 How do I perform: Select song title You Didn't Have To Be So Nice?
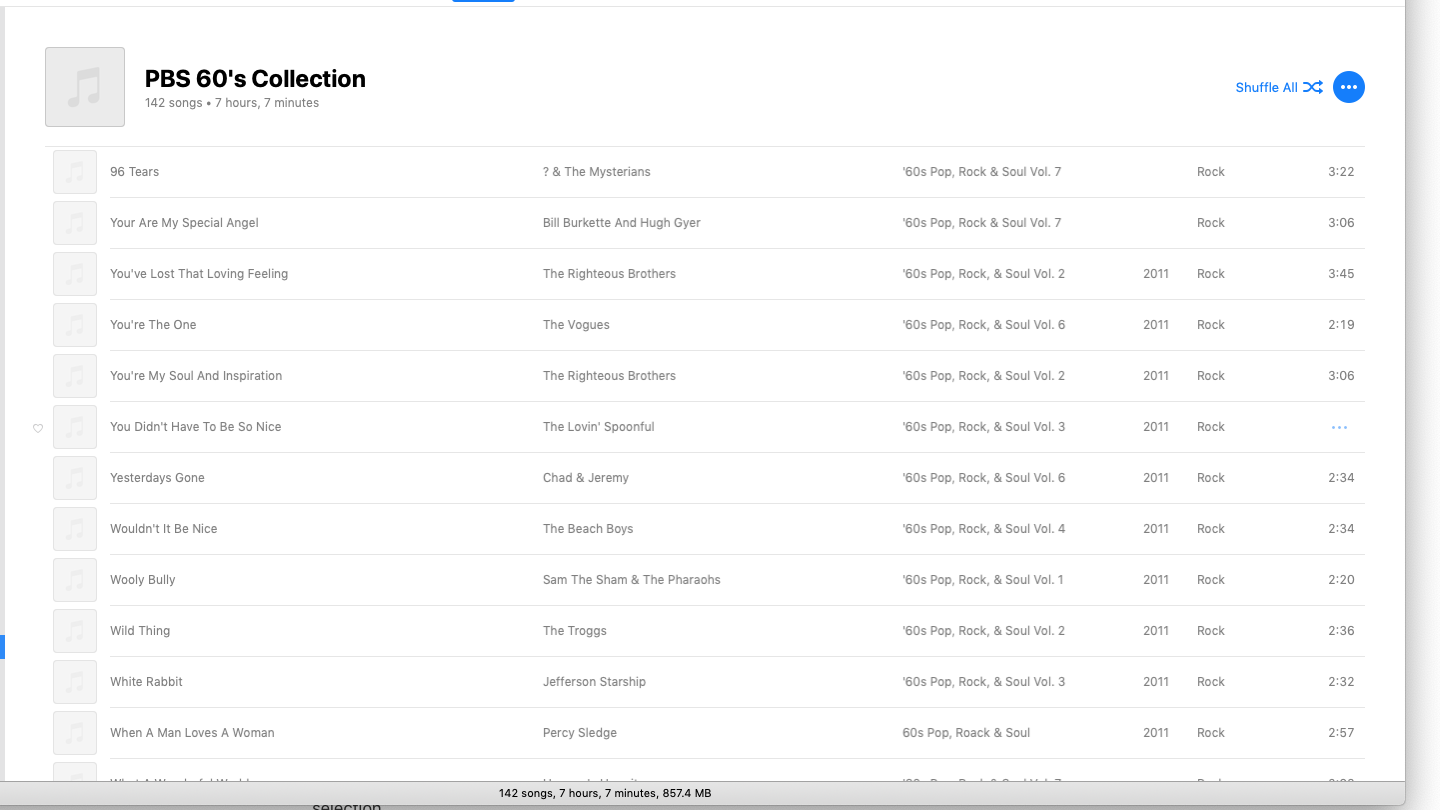point(196,427)
